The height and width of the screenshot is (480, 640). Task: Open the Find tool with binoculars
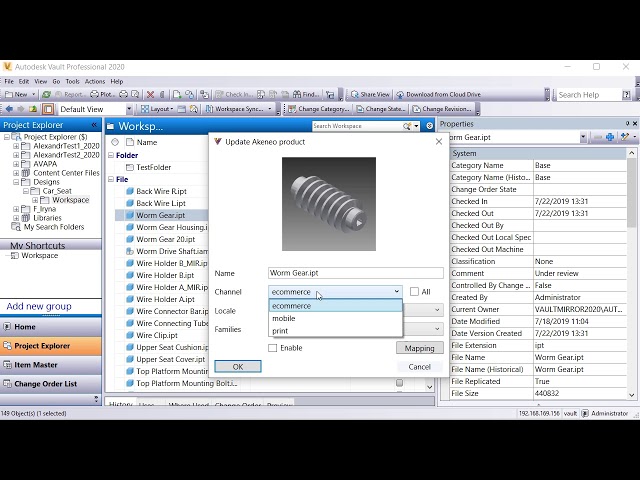click(306, 95)
